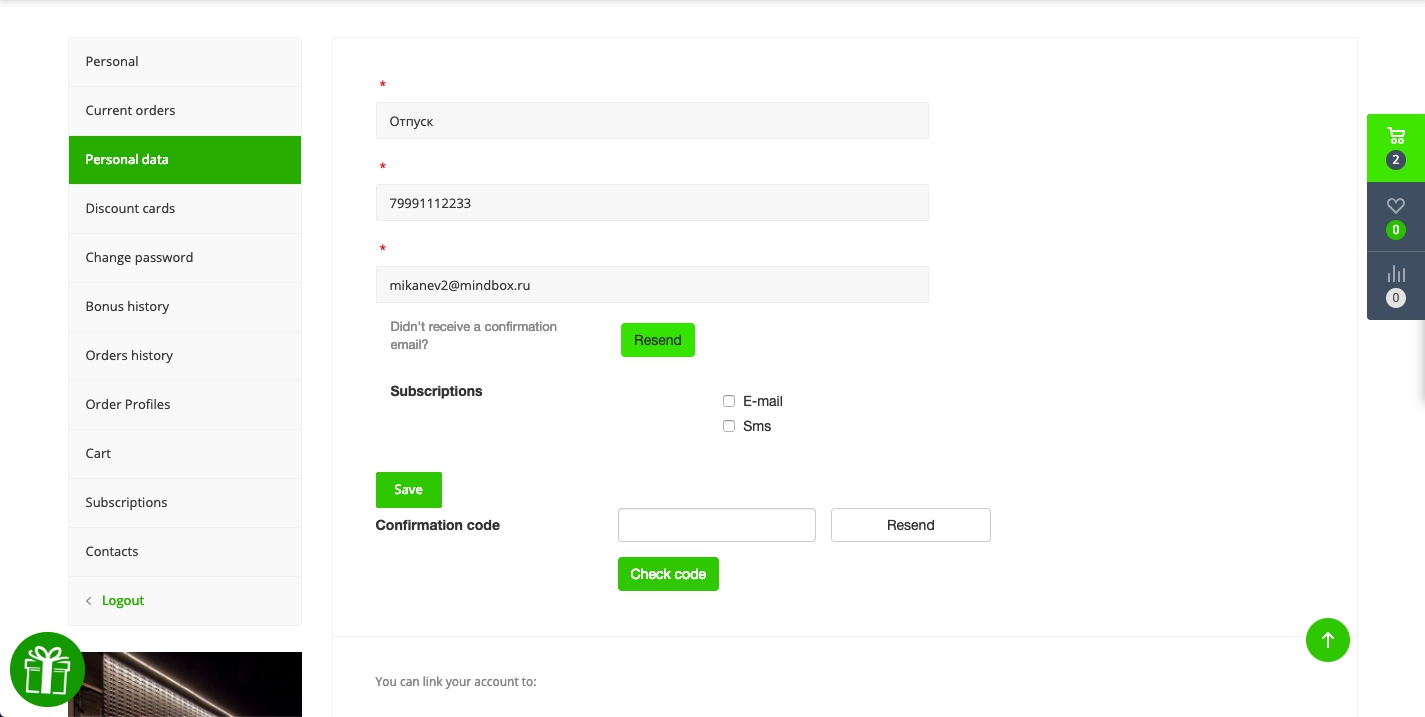1425x717 pixels.
Task: Go to Change password section
Action: (139, 258)
